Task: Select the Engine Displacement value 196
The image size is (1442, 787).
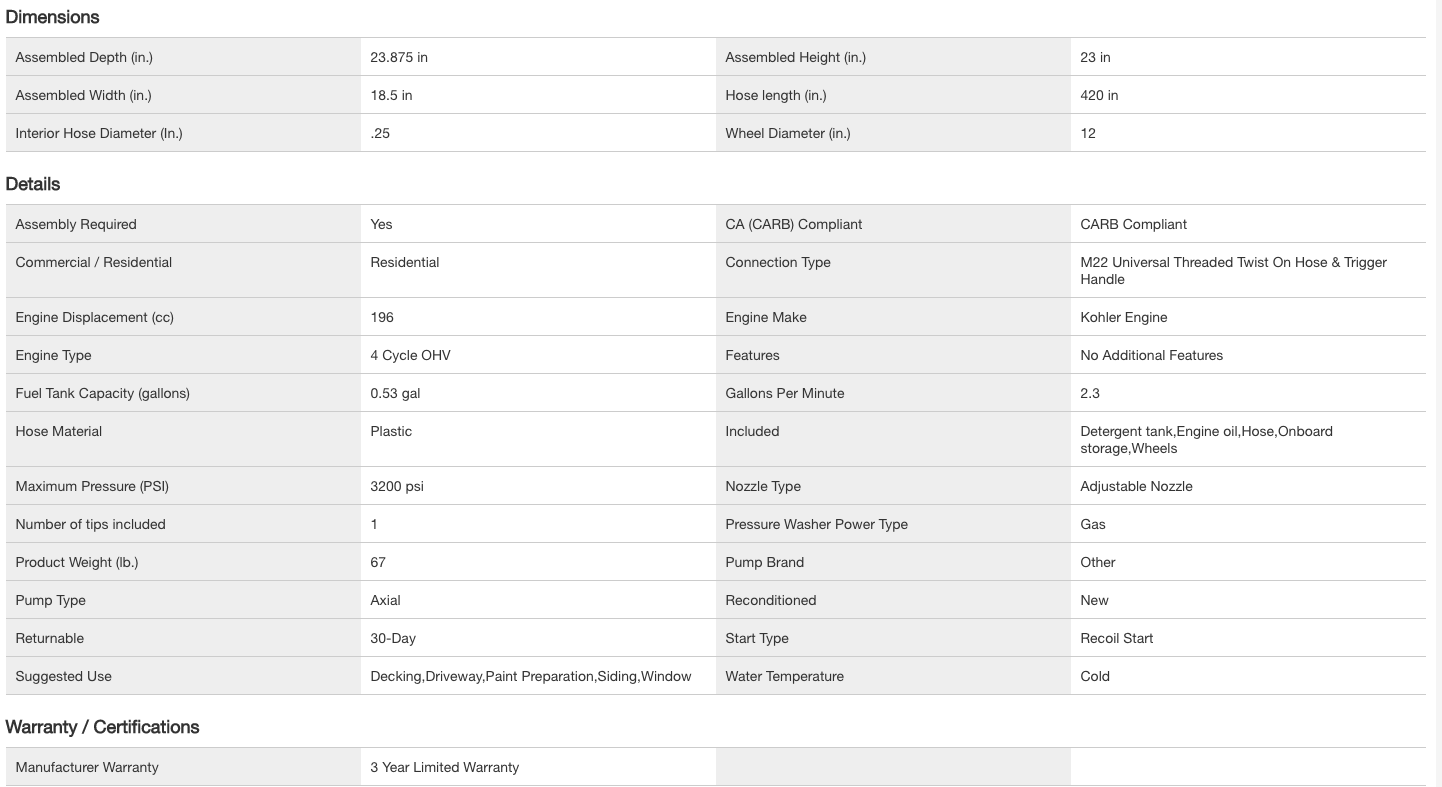Action: [x=382, y=317]
